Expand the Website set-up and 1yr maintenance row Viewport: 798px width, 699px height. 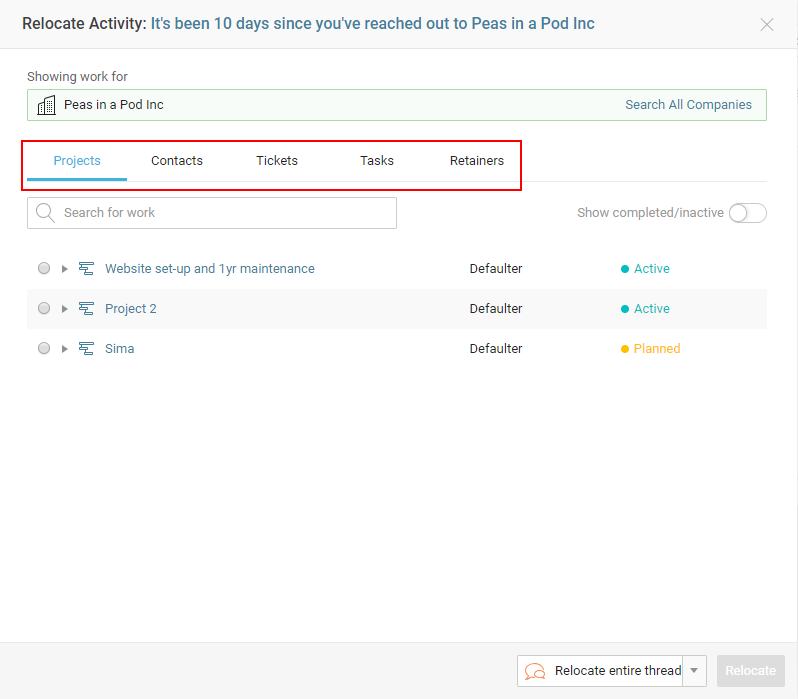65,269
